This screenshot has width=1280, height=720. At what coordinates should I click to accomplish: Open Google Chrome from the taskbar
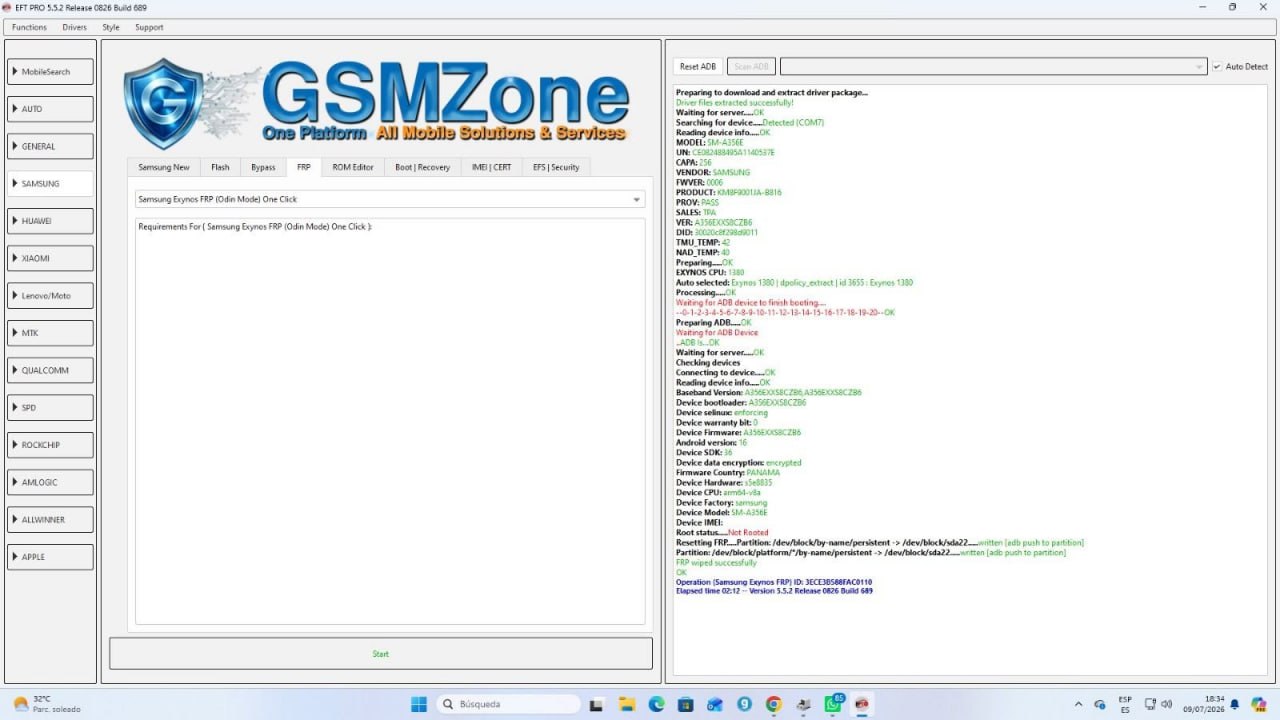(773, 704)
